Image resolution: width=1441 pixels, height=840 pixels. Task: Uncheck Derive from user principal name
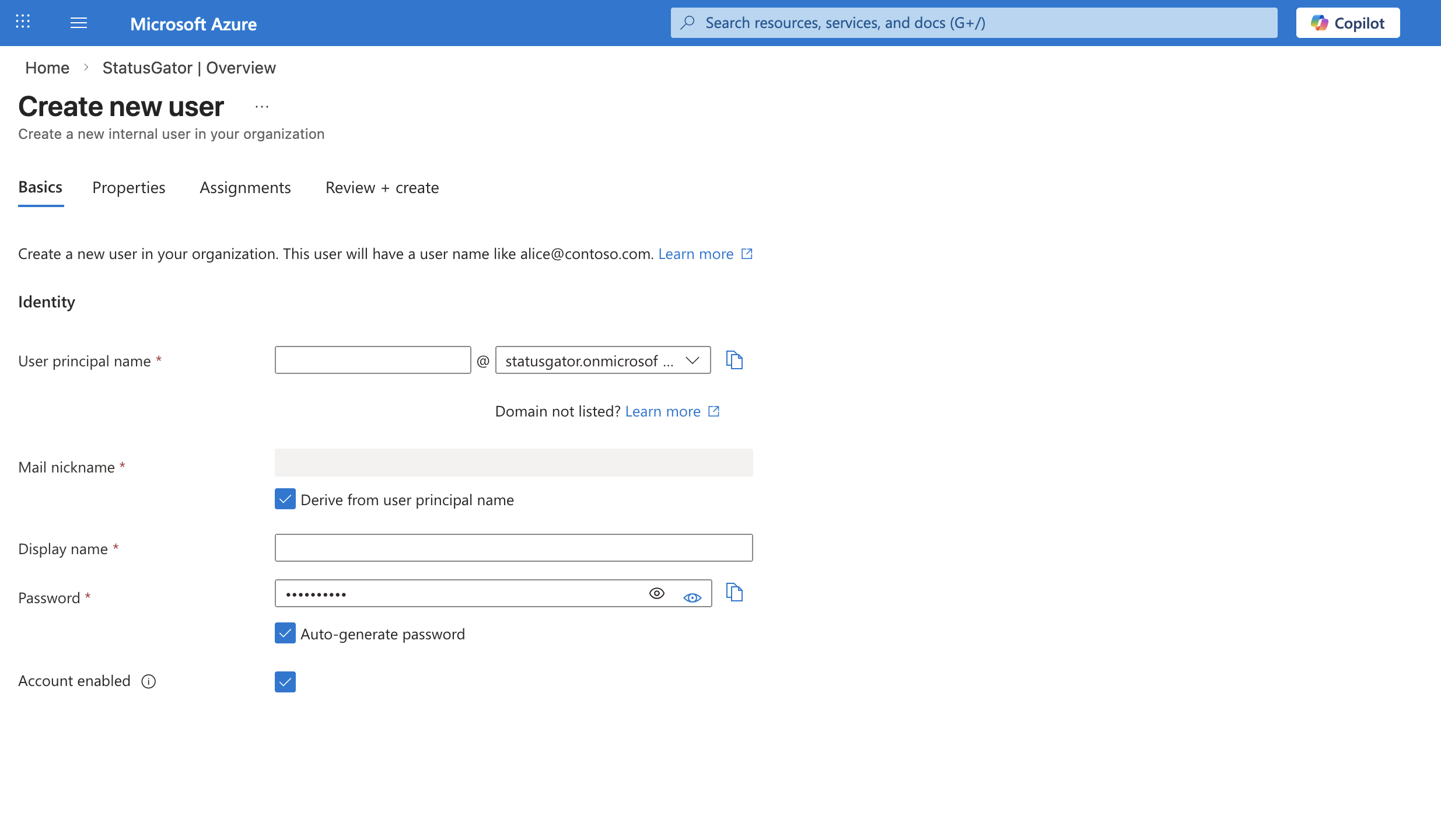(285, 499)
